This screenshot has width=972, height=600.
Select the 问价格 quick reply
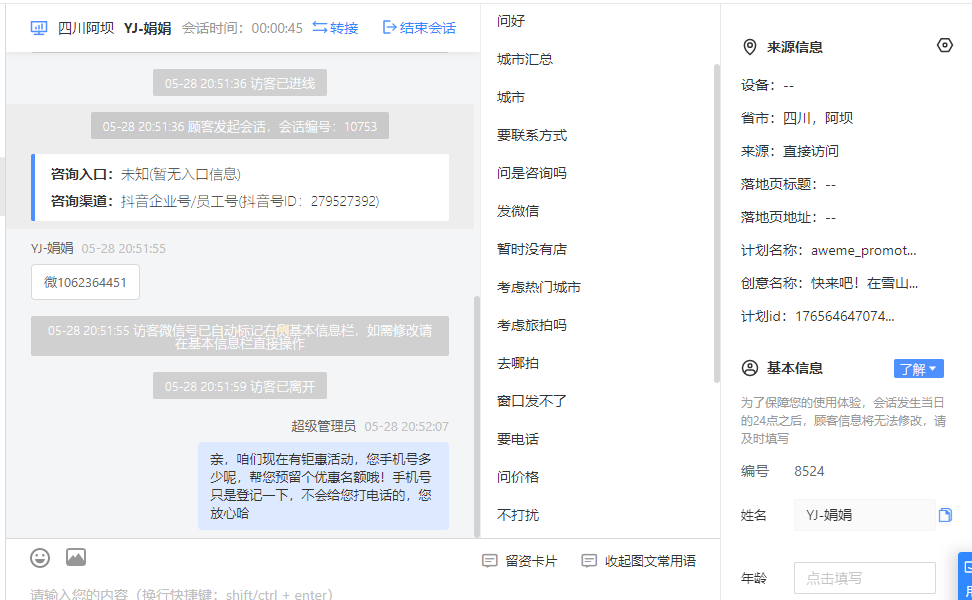pos(518,477)
